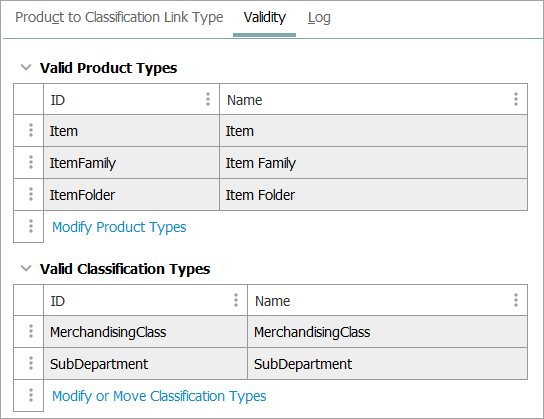Open the row menu for the ItemFolder row
The width and height of the screenshot is (544, 419).
tap(31, 194)
